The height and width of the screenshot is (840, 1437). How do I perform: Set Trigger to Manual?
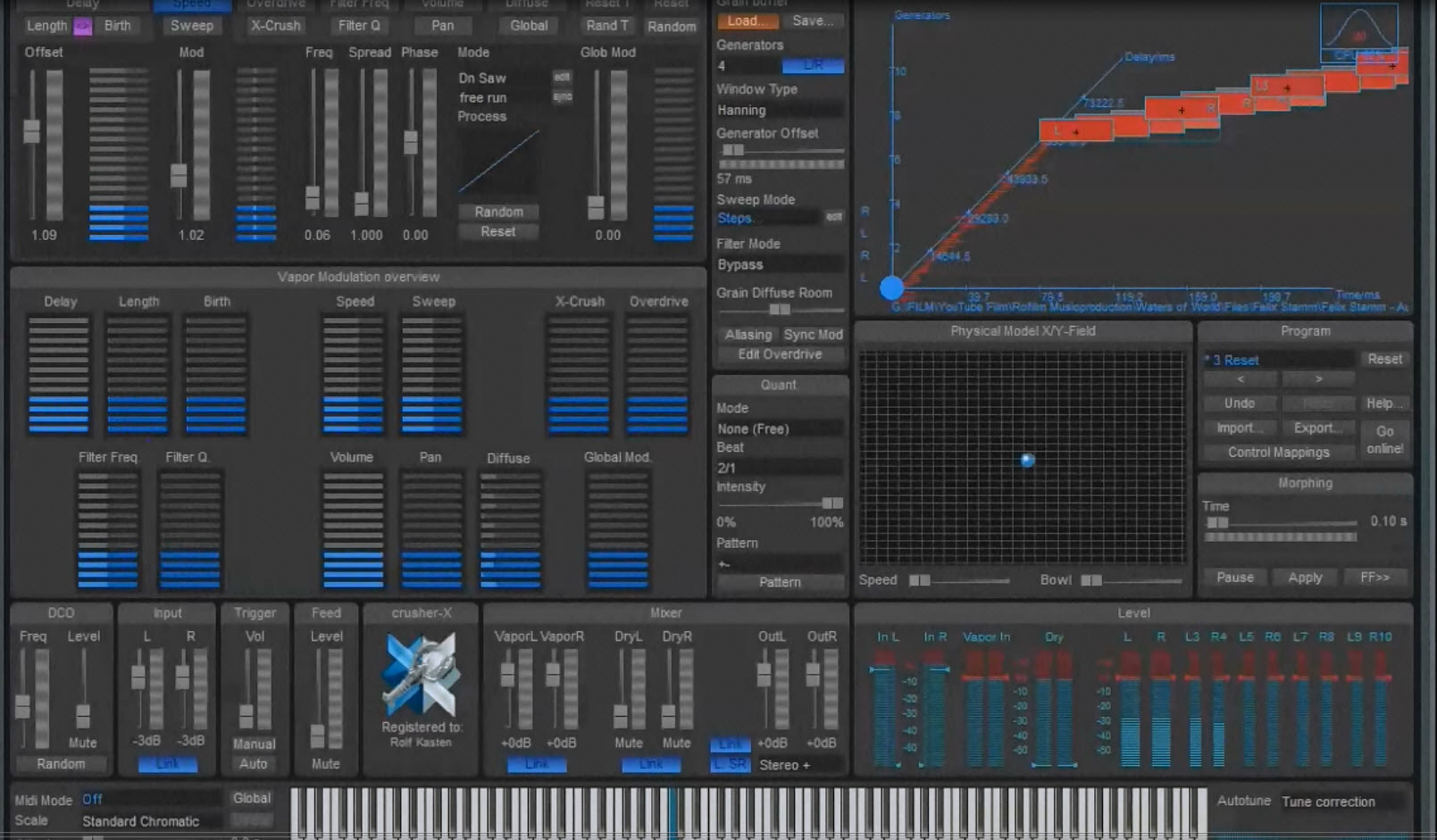254,744
